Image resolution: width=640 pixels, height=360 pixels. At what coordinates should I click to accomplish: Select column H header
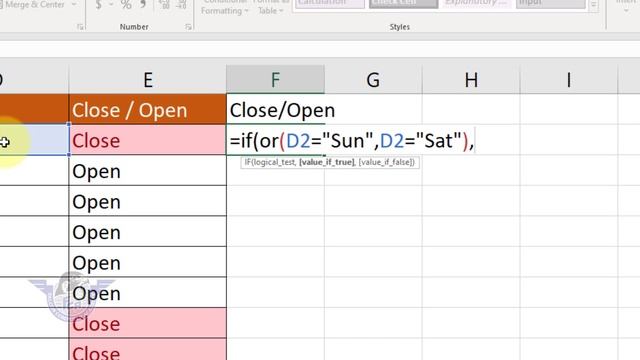pos(471,80)
